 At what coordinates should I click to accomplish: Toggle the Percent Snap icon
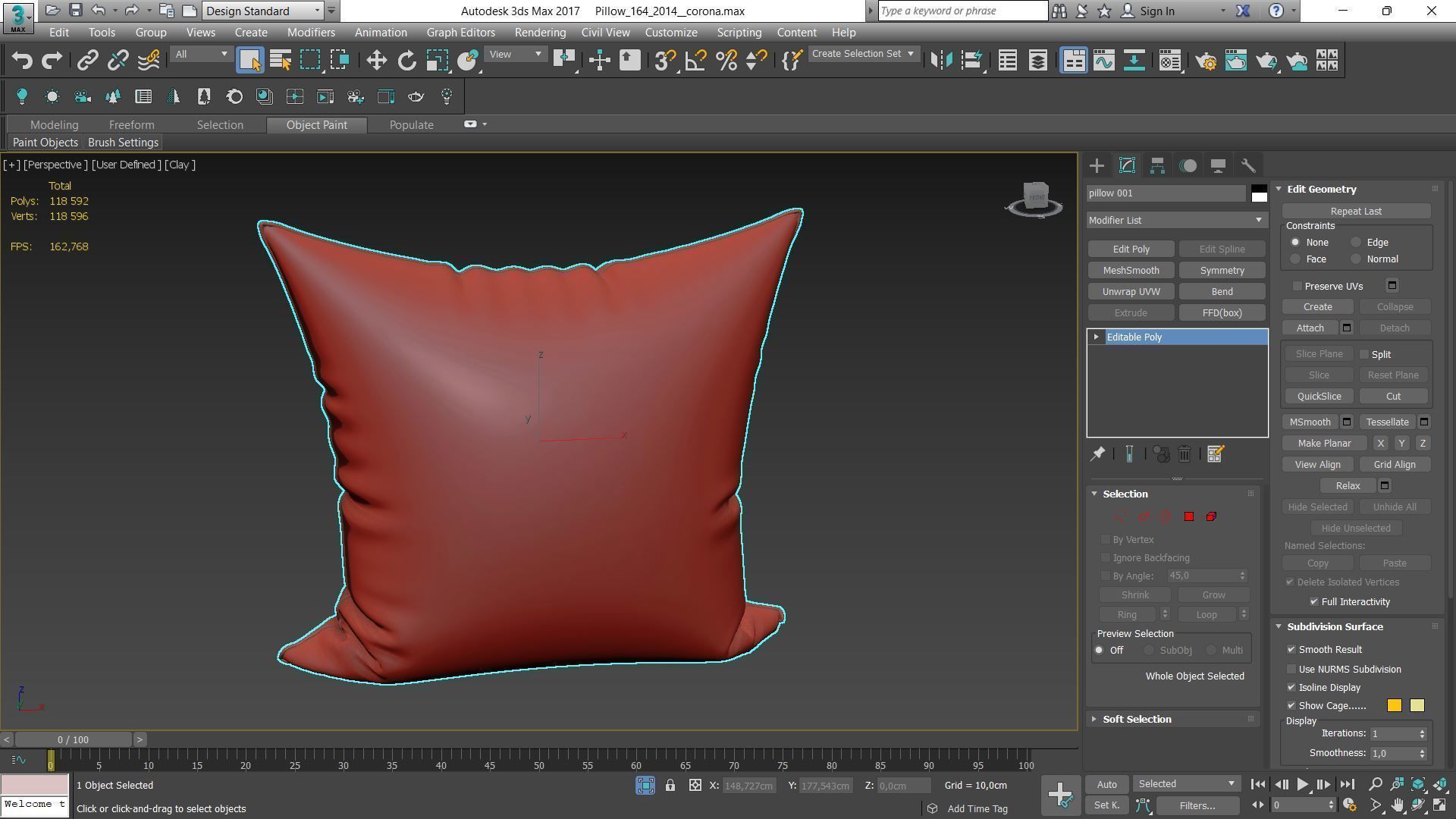(x=726, y=61)
